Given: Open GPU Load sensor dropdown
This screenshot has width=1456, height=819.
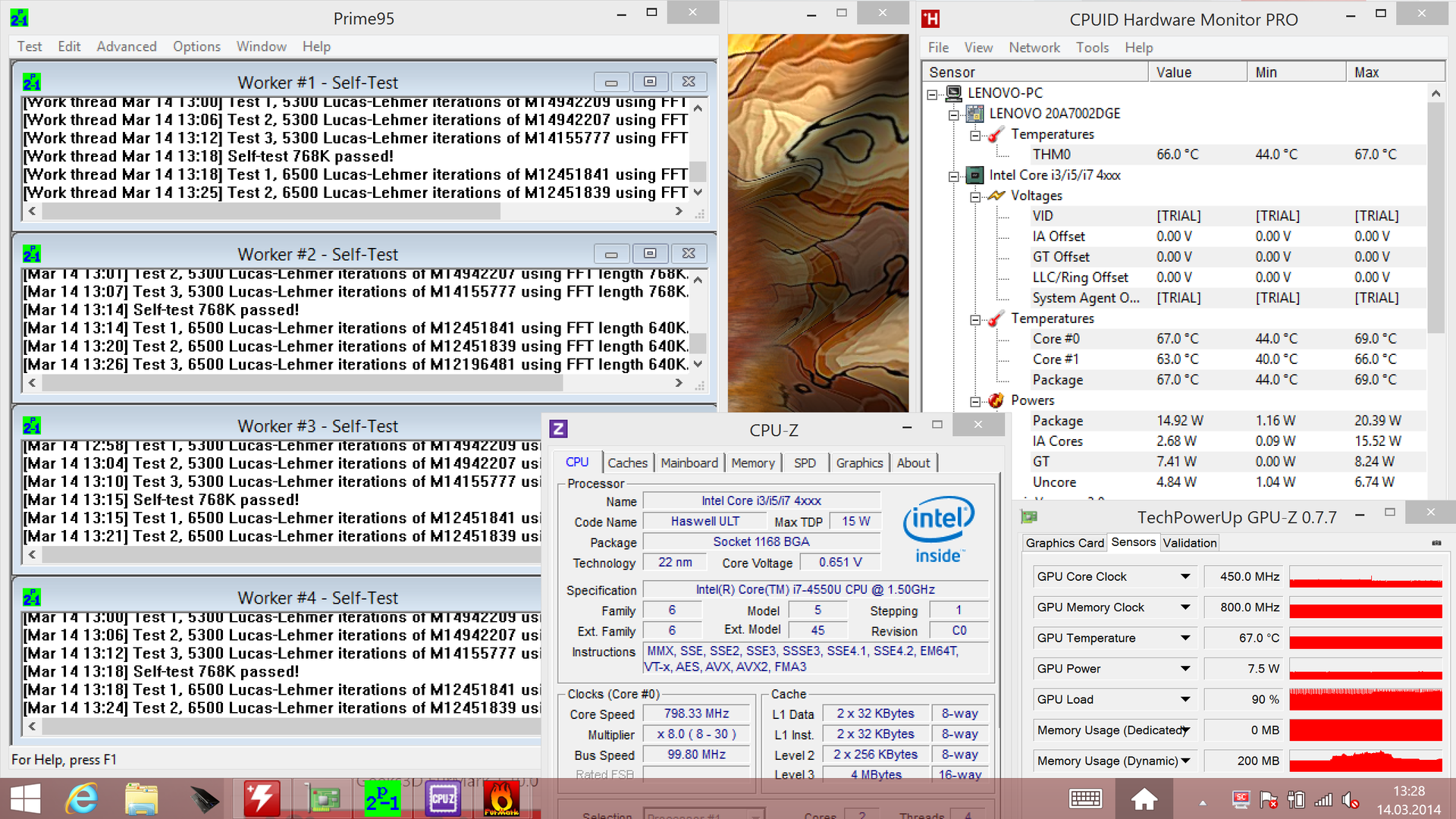Looking at the screenshot, I should pyautogui.click(x=1185, y=700).
